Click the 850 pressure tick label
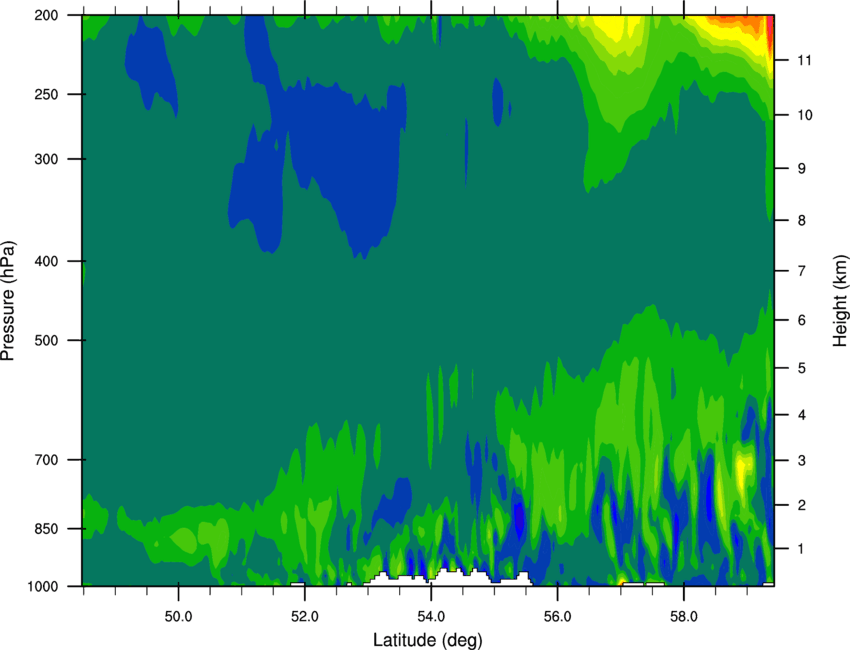The image size is (850, 650). [x=47, y=529]
